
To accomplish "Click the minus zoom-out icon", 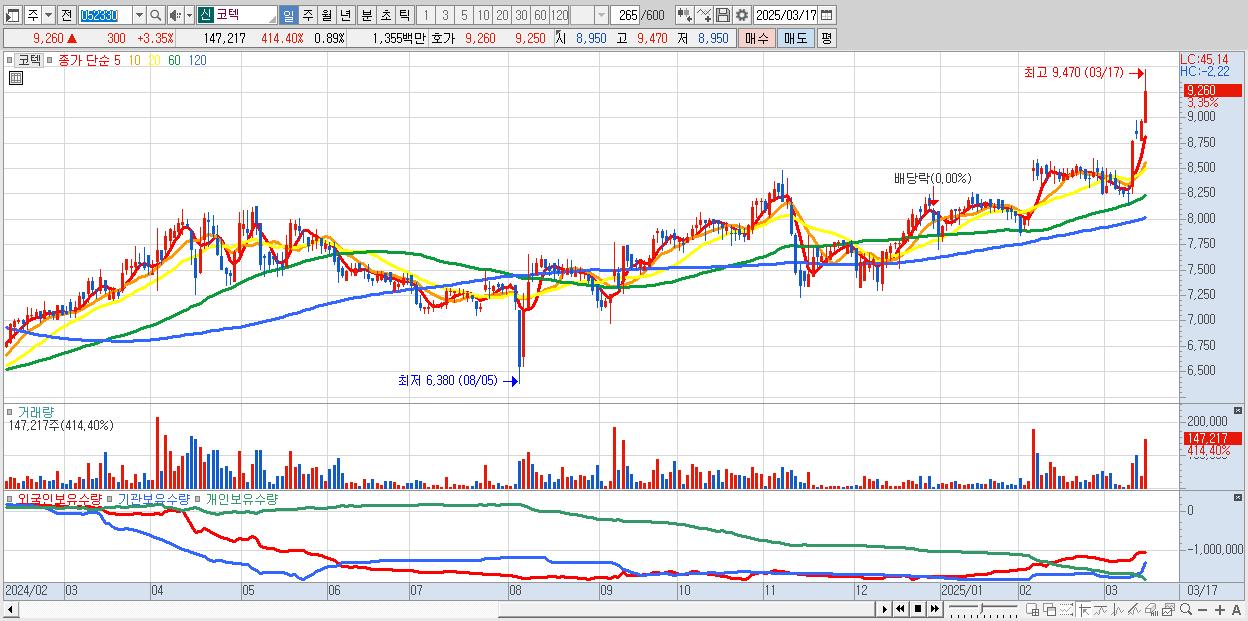I will [x=1202, y=609].
